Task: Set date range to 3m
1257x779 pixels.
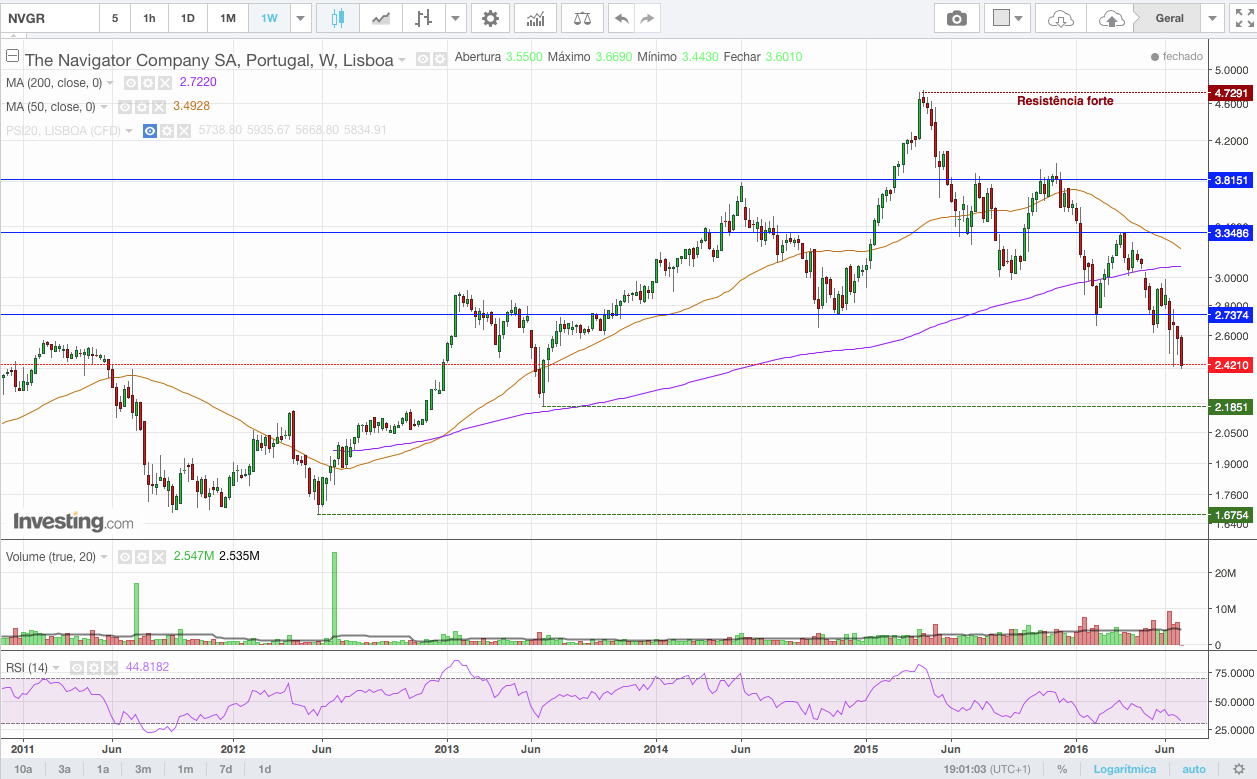Action: [144, 769]
